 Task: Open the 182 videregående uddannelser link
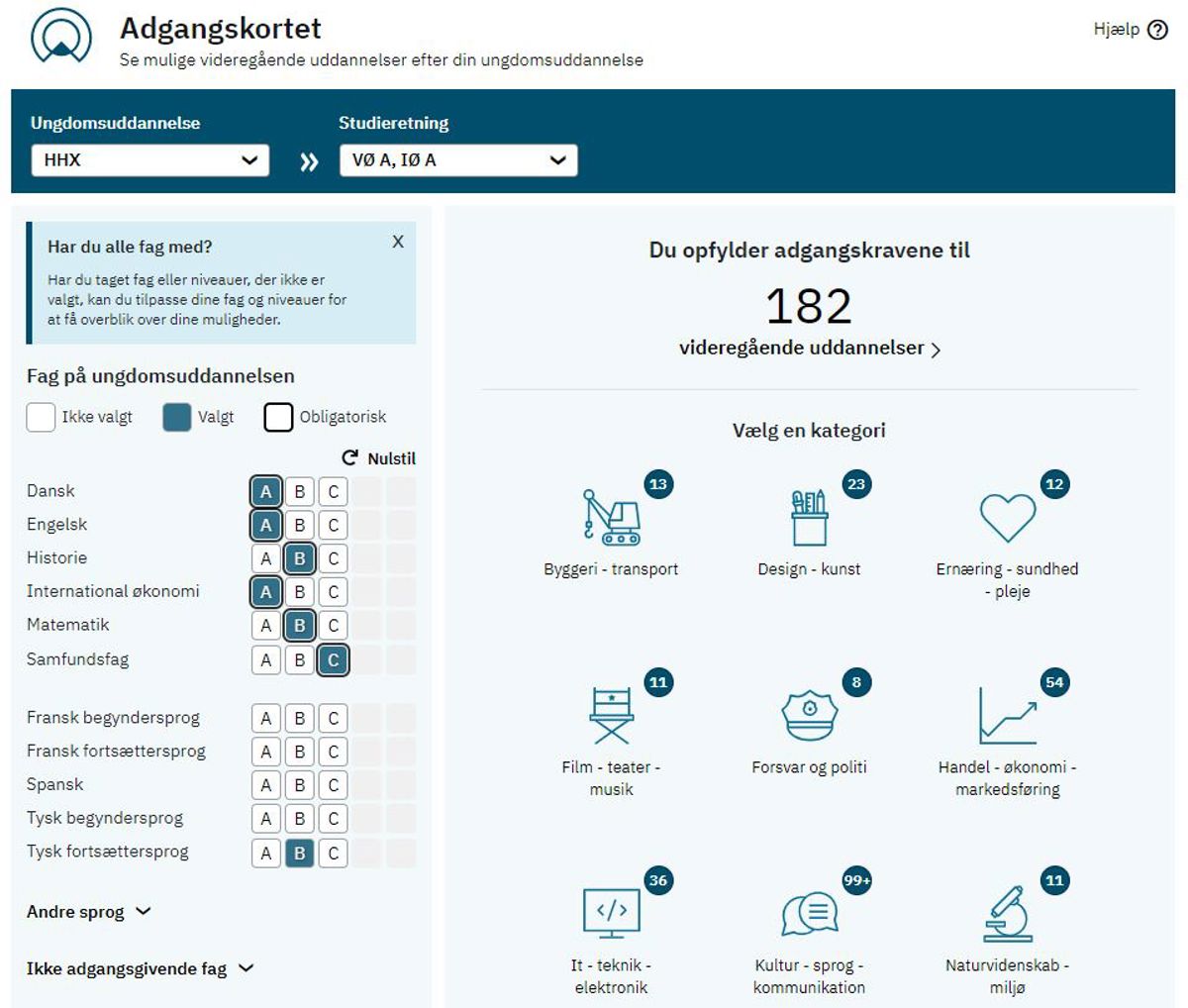pyautogui.click(x=809, y=348)
